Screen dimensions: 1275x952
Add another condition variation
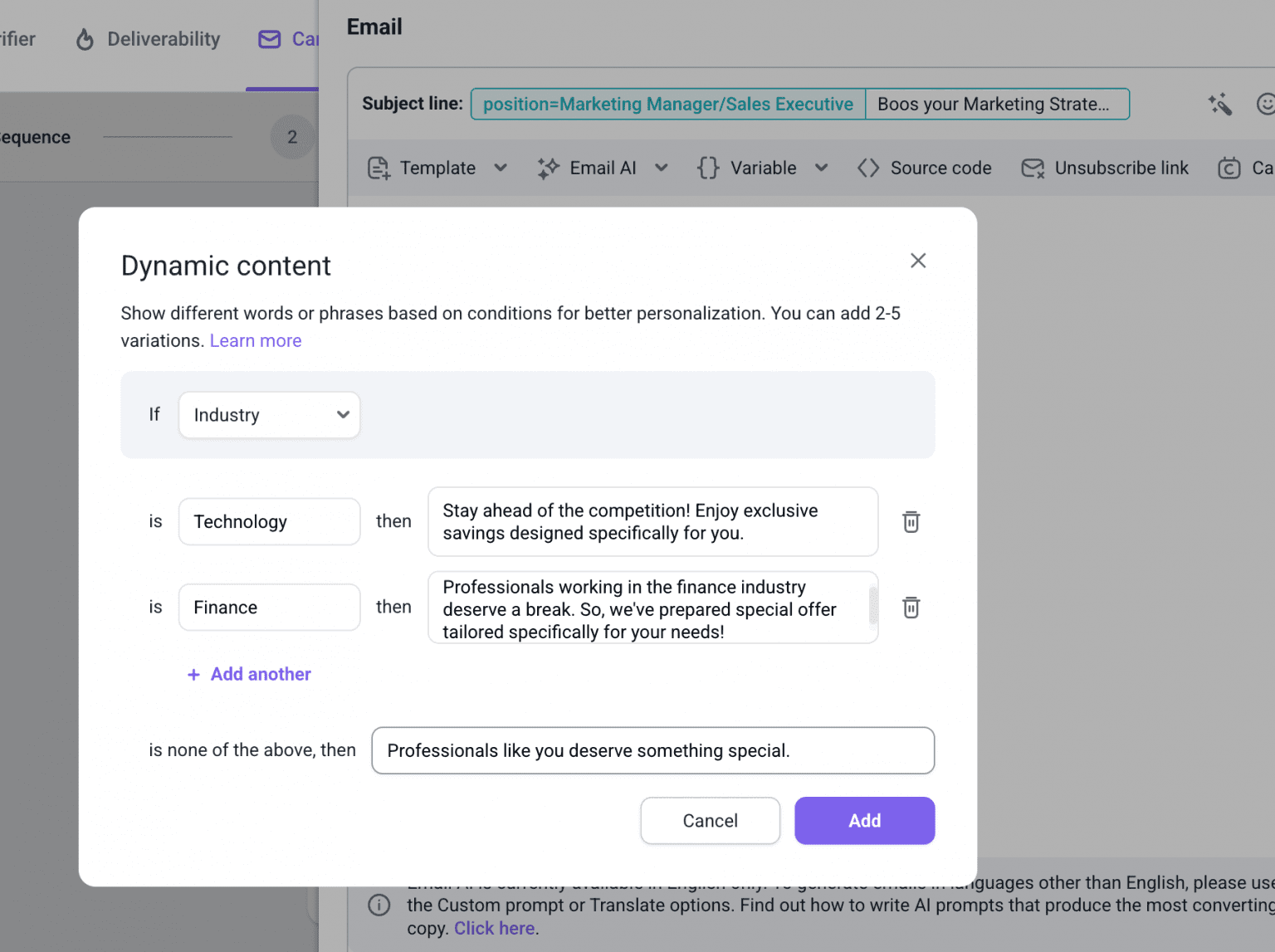(x=249, y=675)
